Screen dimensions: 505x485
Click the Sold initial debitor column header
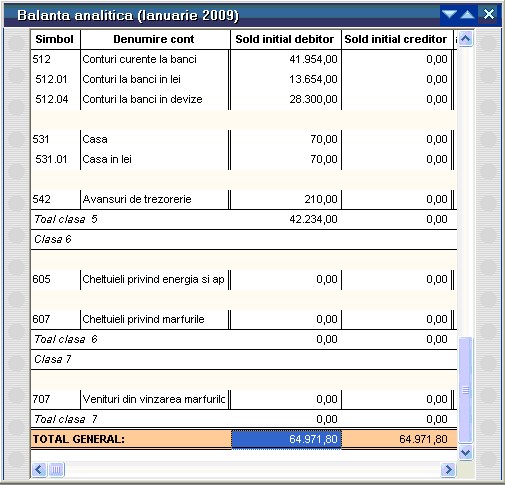click(285, 39)
